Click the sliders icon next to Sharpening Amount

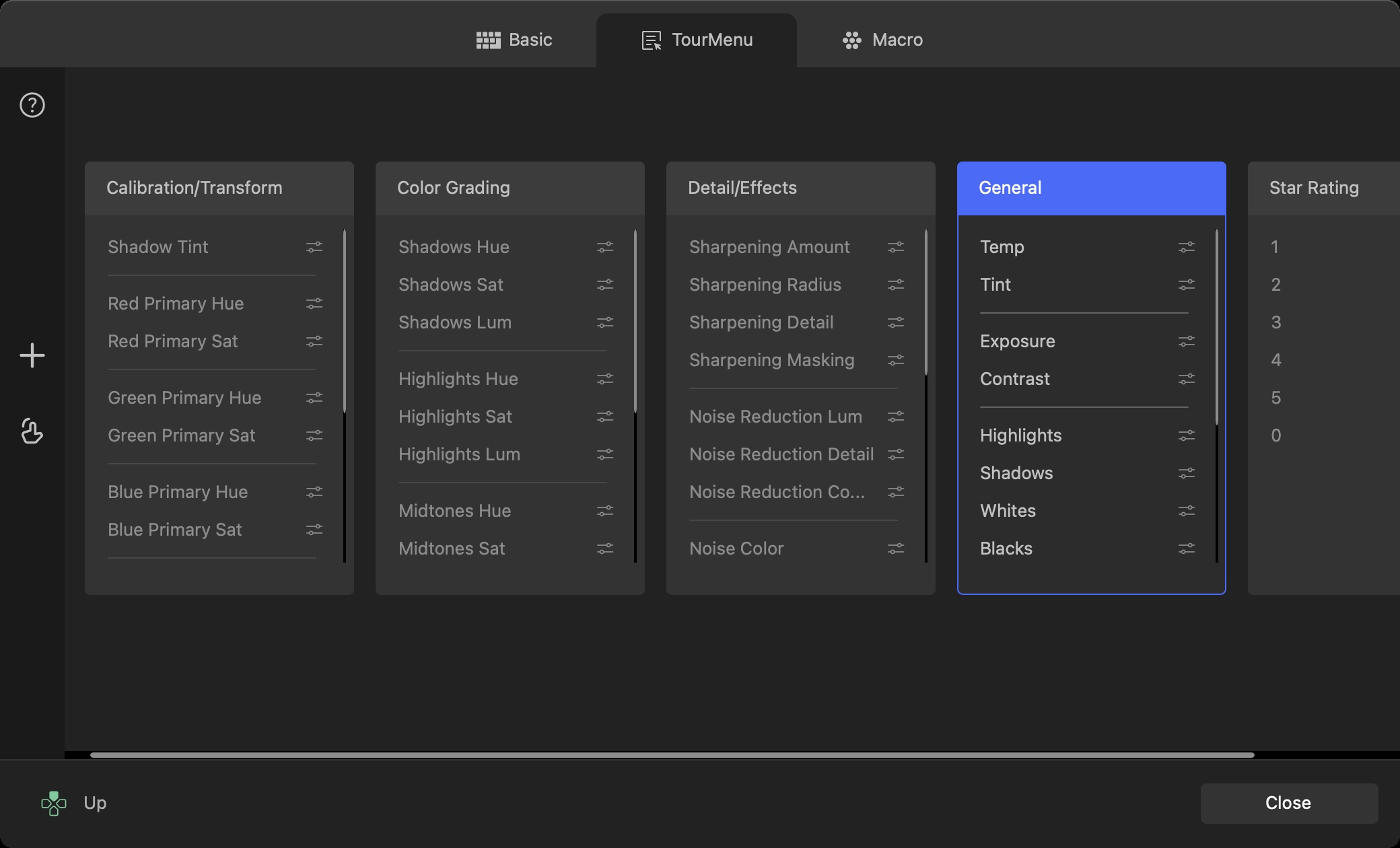click(x=895, y=246)
